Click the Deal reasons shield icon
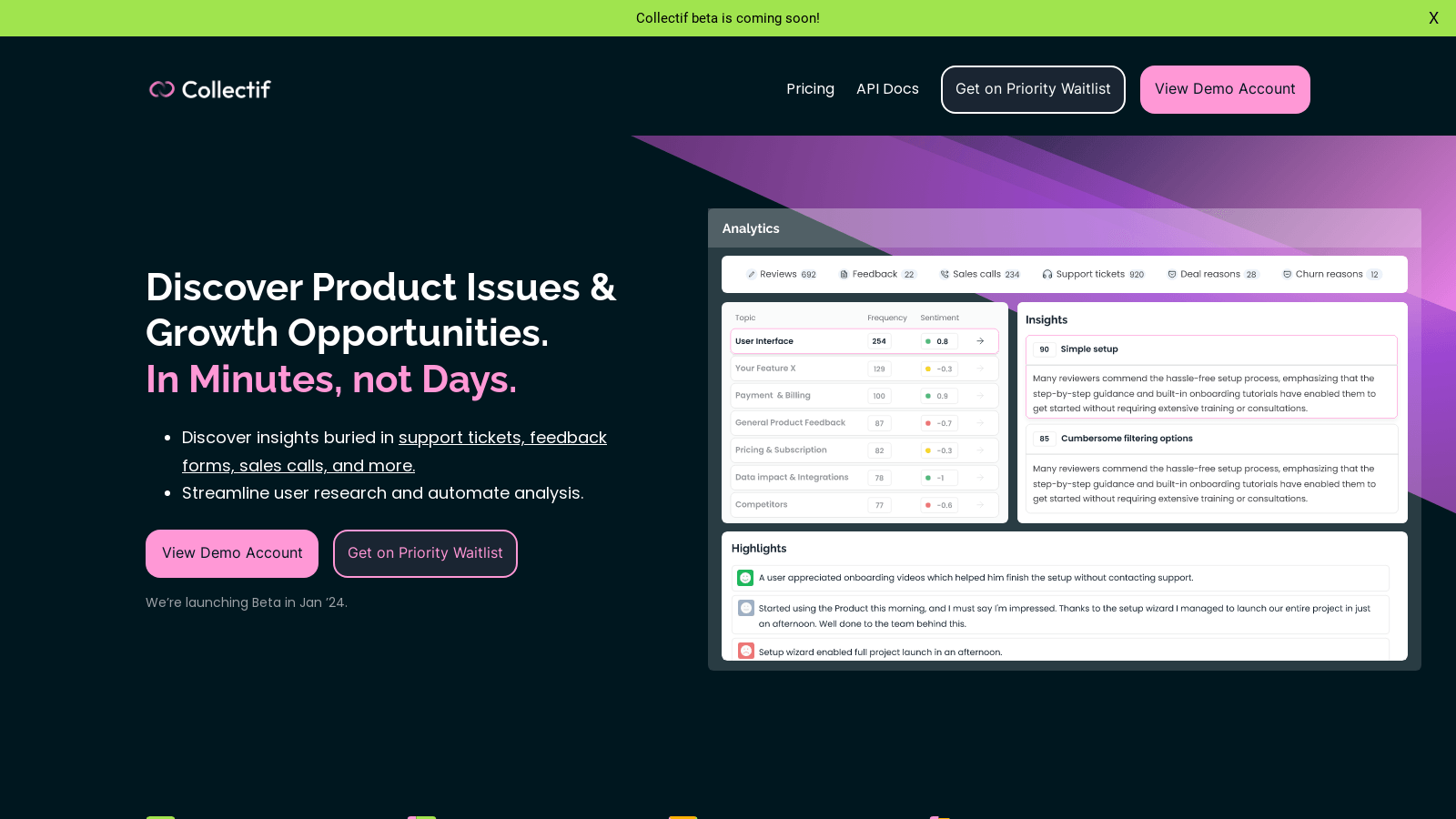Image resolution: width=1456 pixels, height=819 pixels. 1172,274
